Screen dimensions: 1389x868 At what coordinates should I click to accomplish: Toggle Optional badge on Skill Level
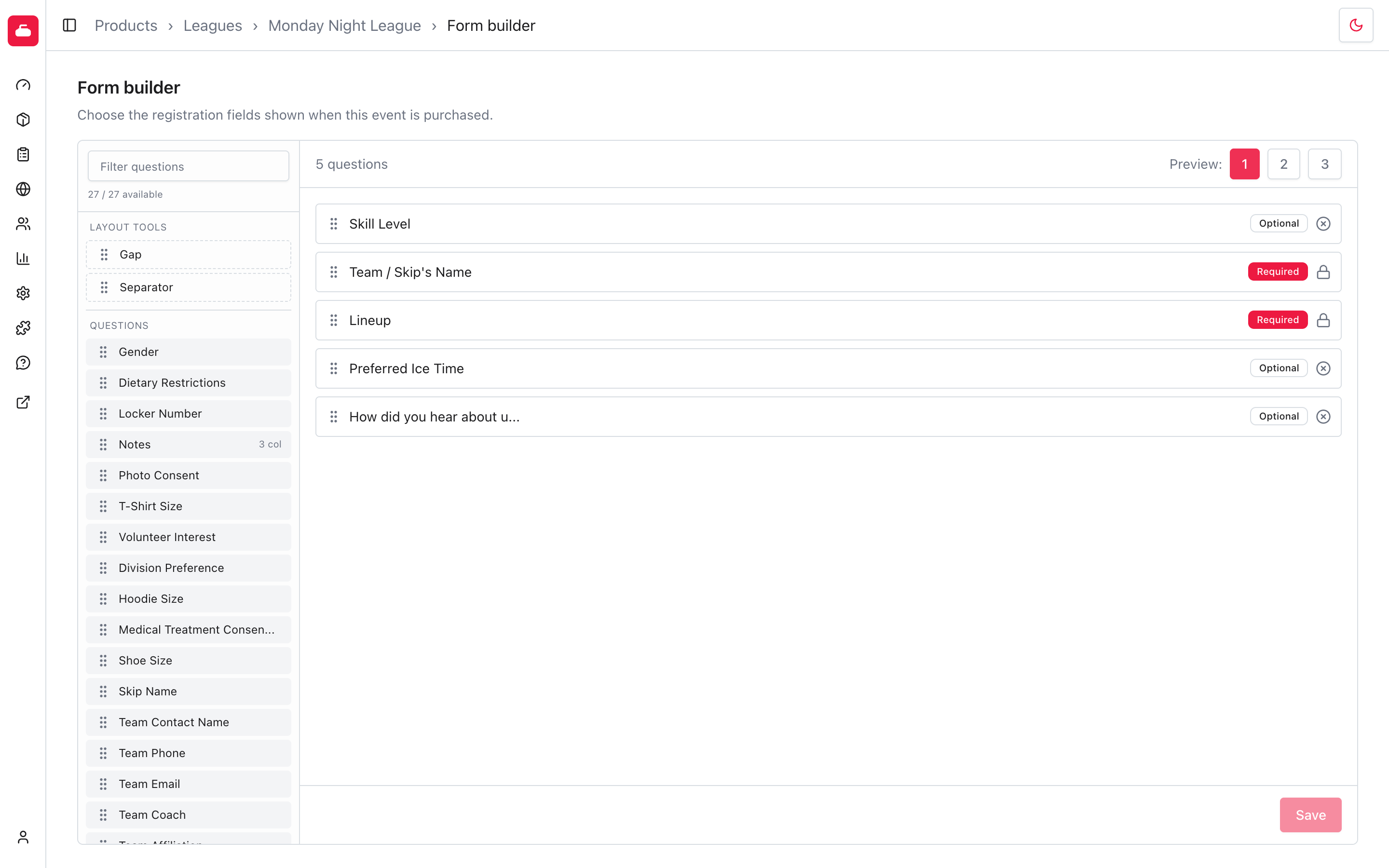(1279, 223)
